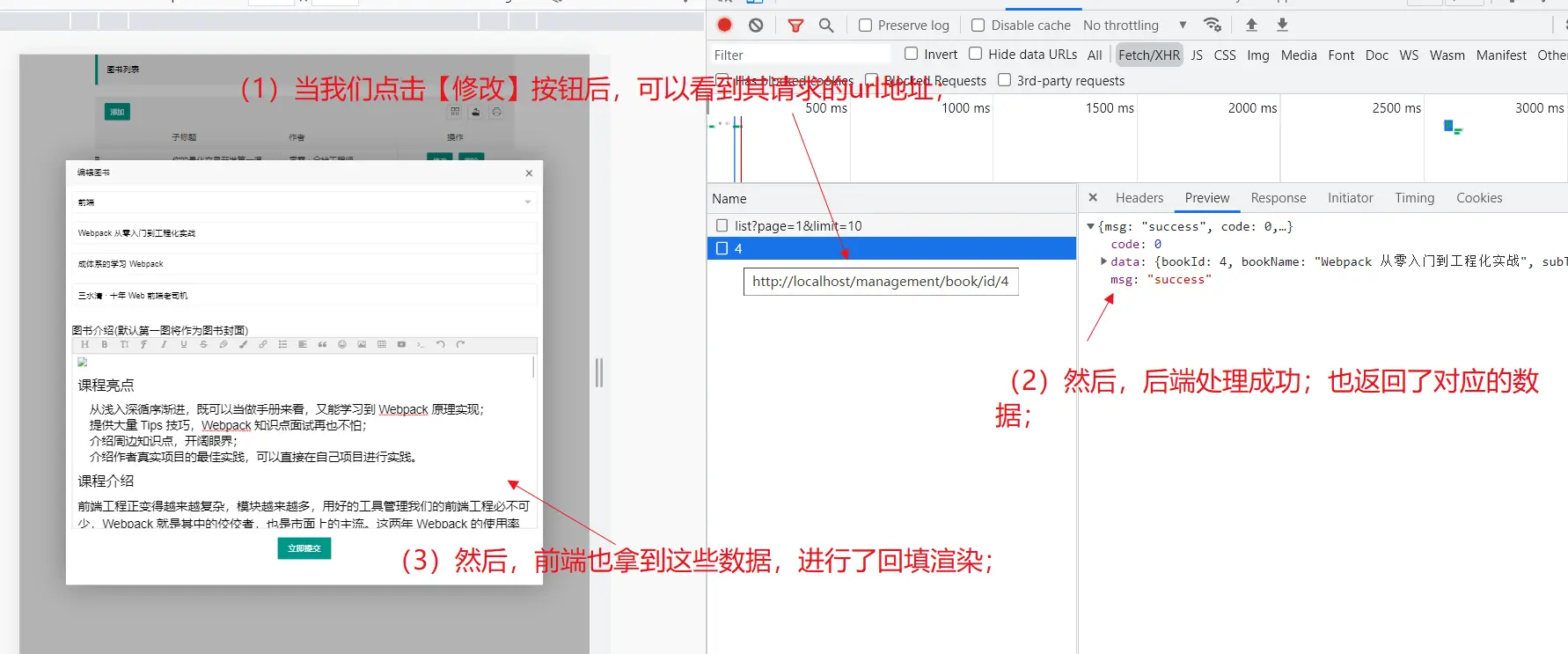The image size is (1568, 654).
Task: Tick checkbox beside request named 4
Action: [x=722, y=249]
